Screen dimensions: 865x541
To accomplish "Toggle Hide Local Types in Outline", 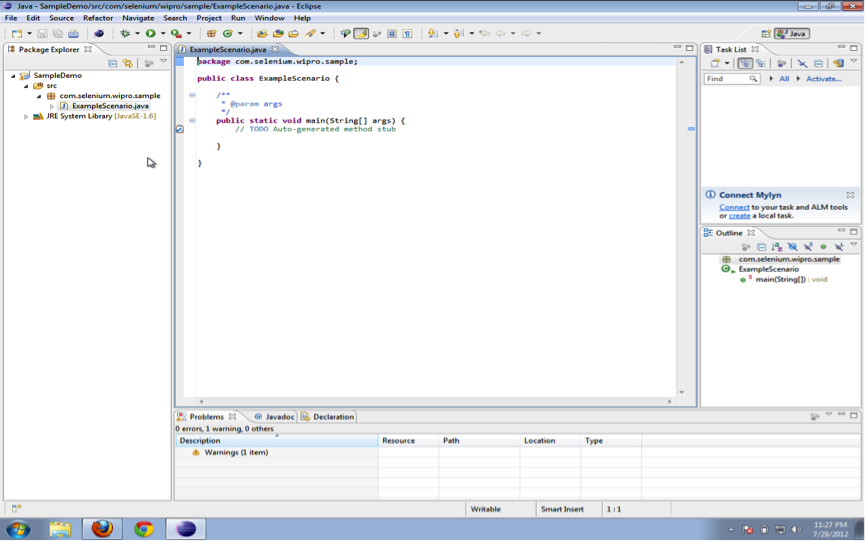I will (x=839, y=247).
